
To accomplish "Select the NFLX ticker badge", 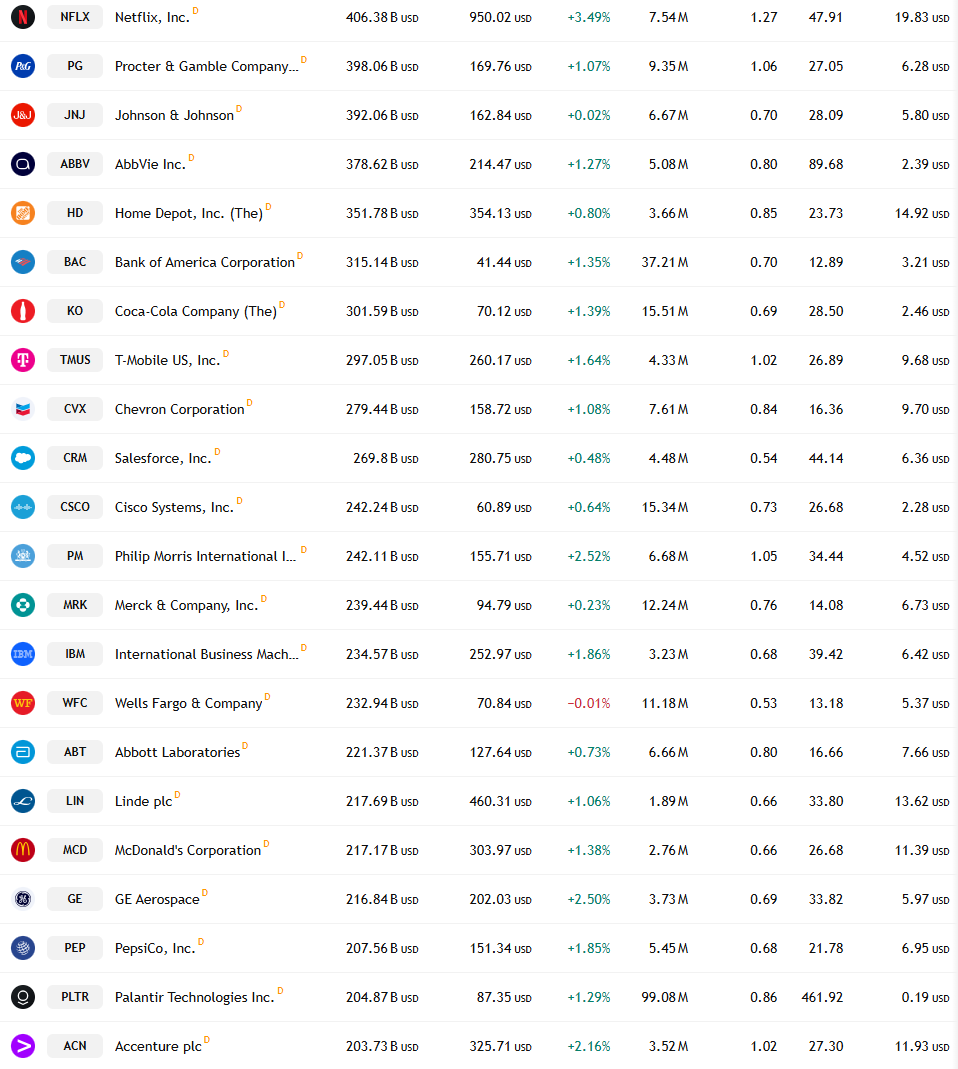I will coord(75,17).
